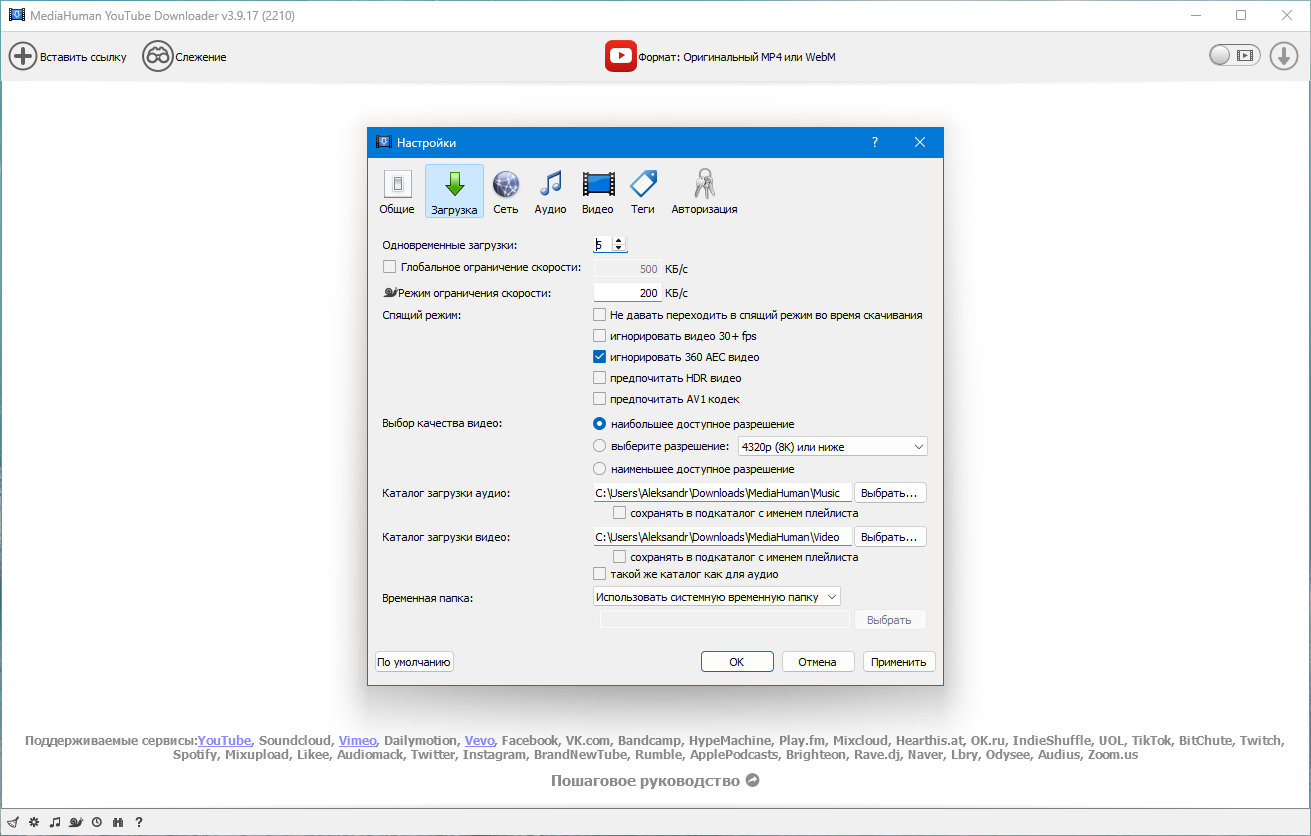Uncheck игнорировать 360 AEC видео
The width and height of the screenshot is (1311, 836).
600,357
